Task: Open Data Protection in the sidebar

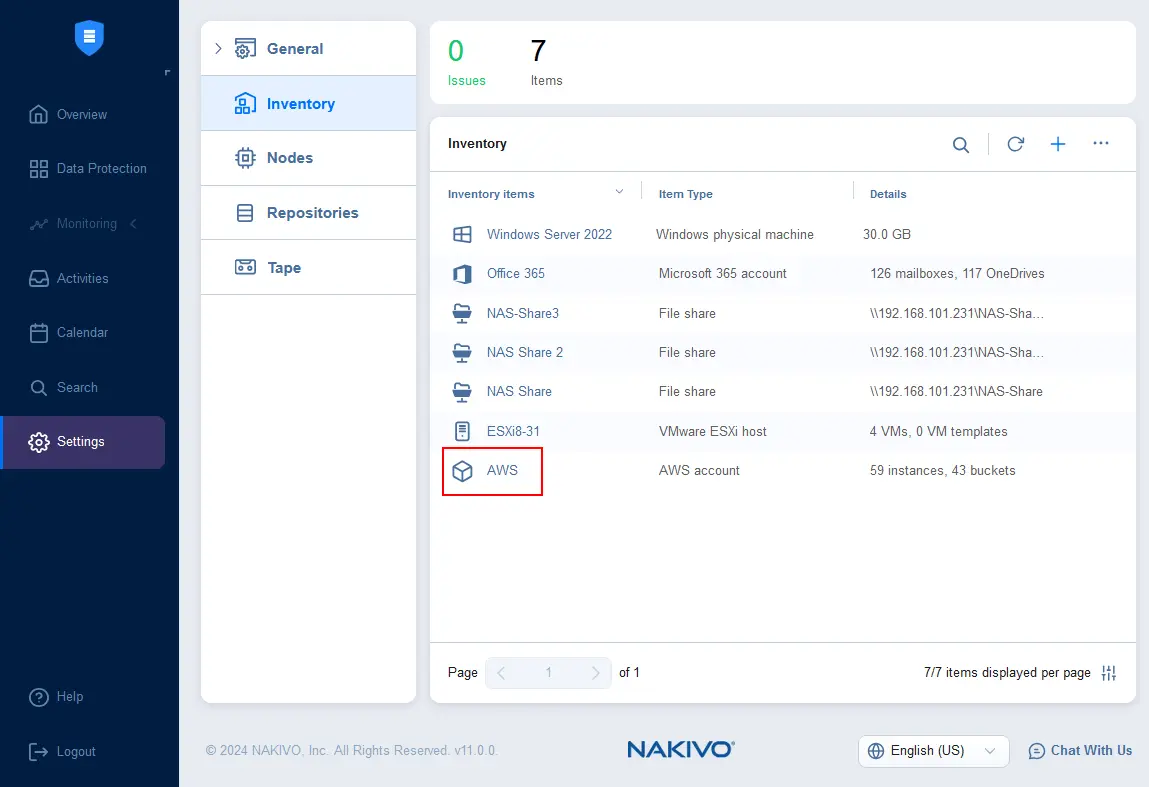Action: [x=88, y=169]
